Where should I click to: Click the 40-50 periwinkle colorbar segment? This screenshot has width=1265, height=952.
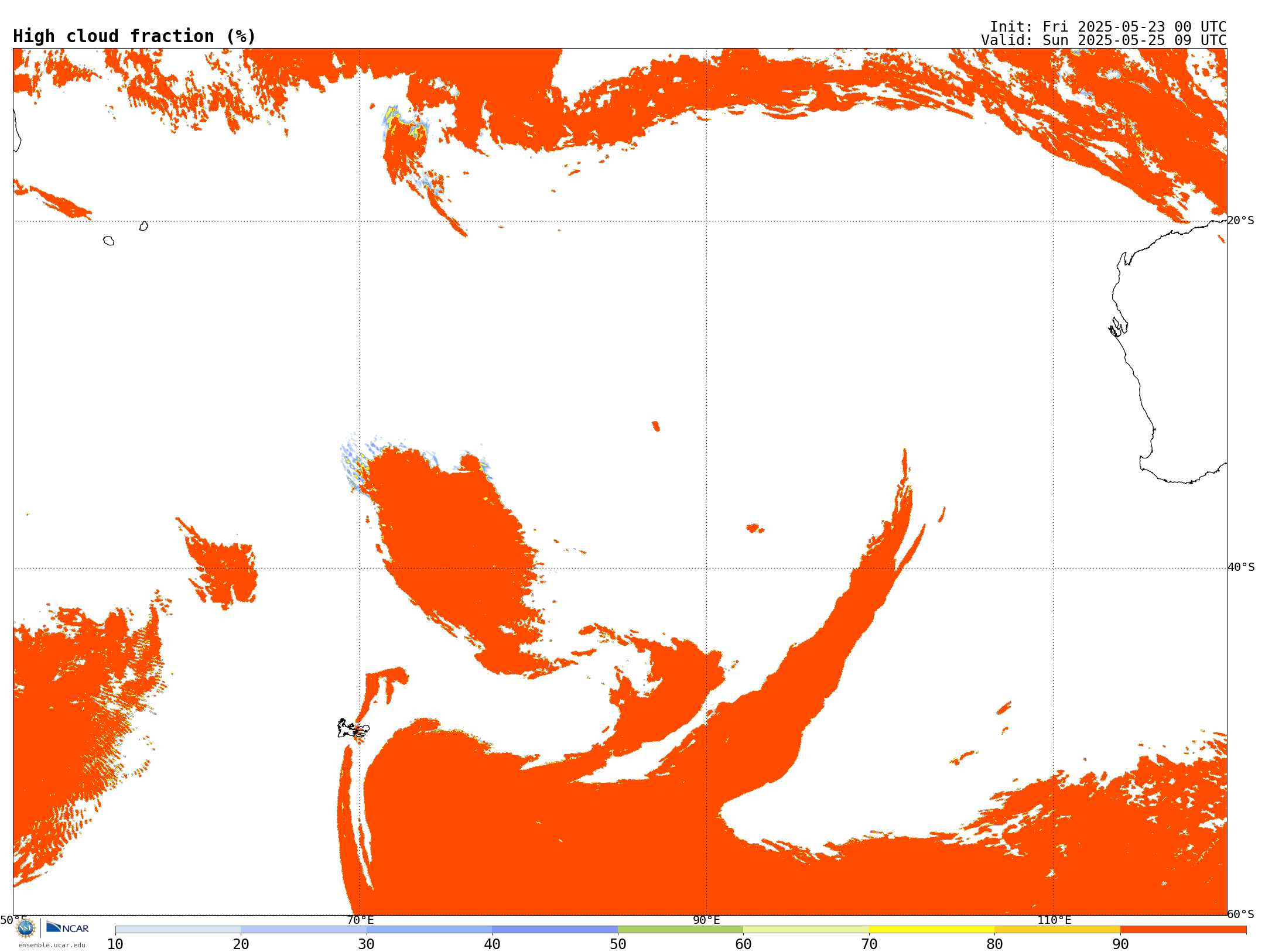click(555, 930)
